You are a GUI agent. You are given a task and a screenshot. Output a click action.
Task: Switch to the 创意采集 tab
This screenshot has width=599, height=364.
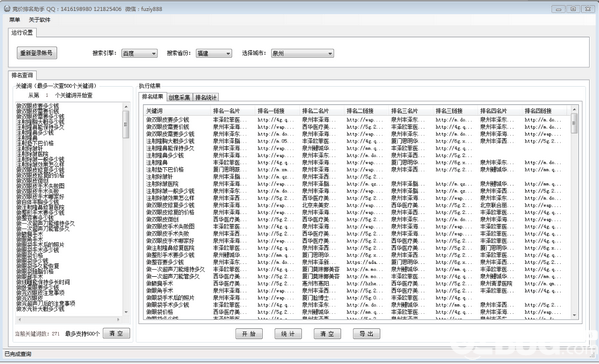[x=180, y=98]
